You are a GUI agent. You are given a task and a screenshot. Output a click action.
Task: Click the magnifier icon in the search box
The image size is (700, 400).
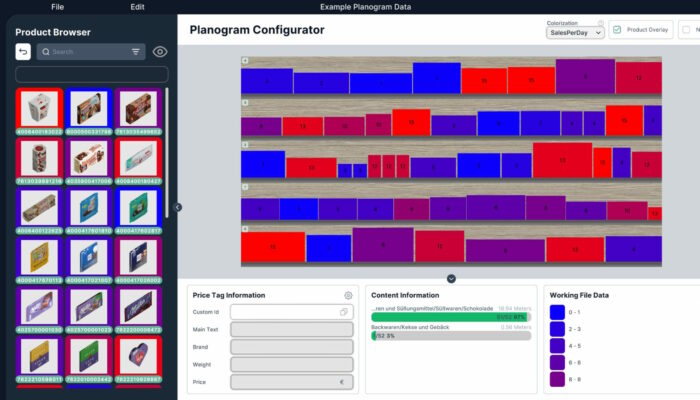click(46, 52)
